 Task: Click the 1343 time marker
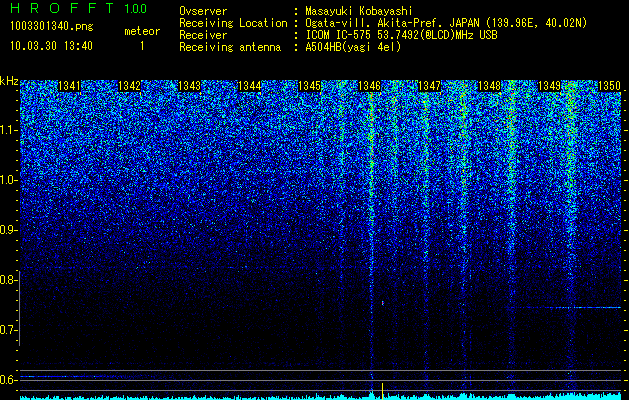pos(189,86)
